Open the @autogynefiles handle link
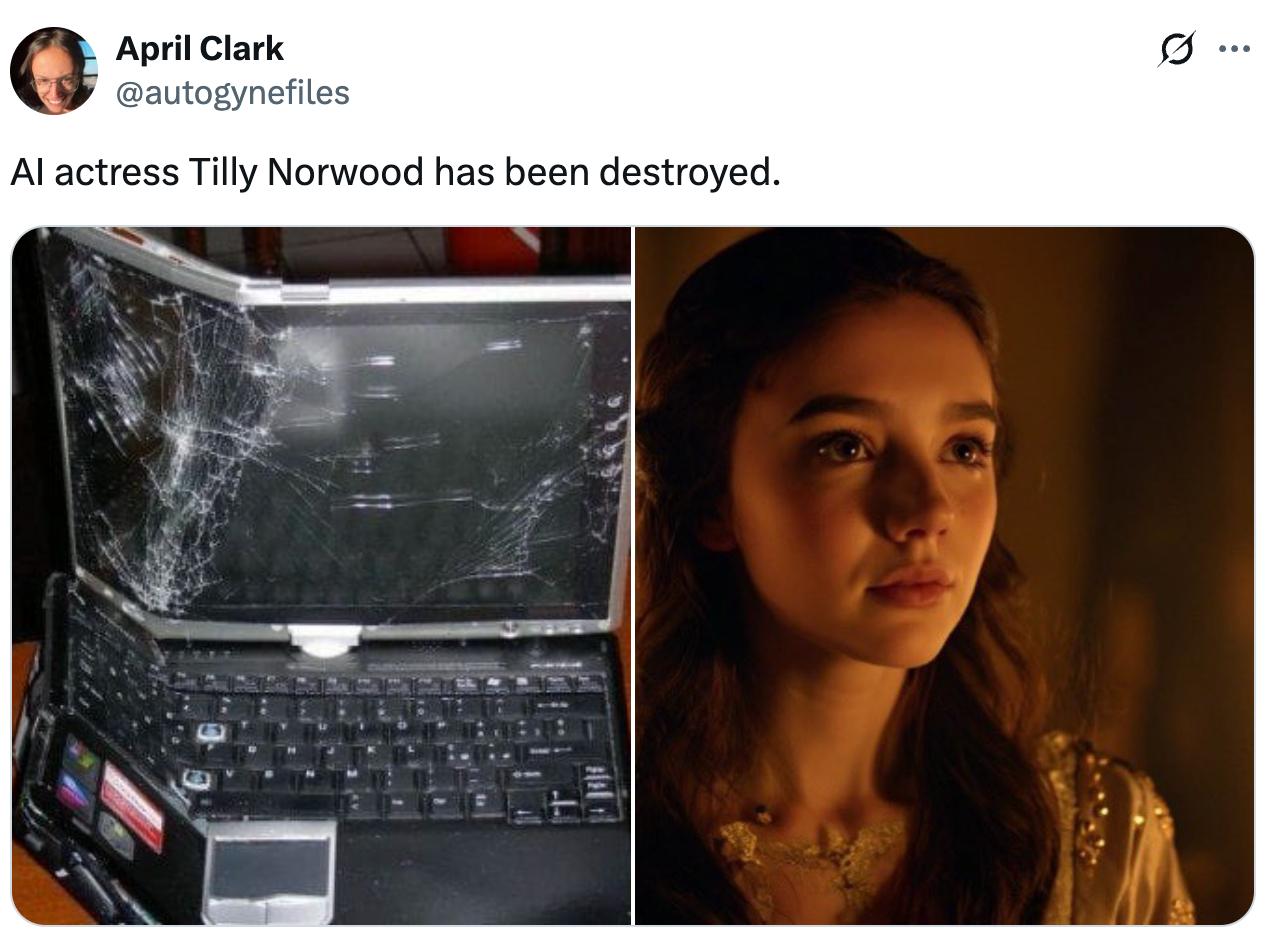The height and width of the screenshot is (944, 1266). pyautogui.click(x=233, y=93)
